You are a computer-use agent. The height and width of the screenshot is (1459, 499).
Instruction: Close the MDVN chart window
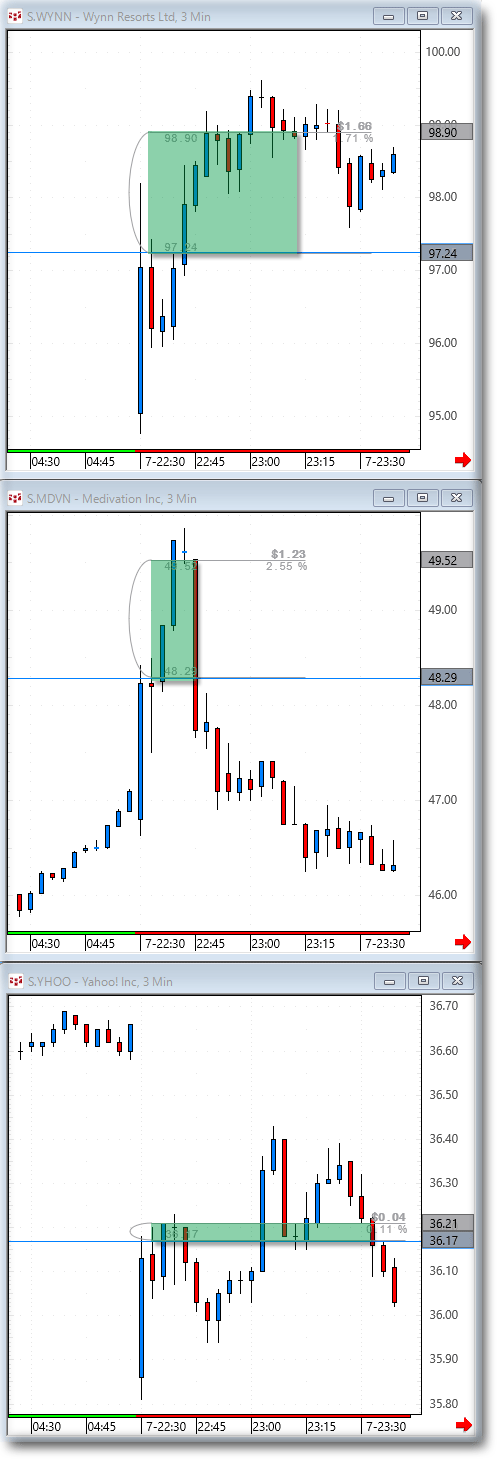click(456, 498)
